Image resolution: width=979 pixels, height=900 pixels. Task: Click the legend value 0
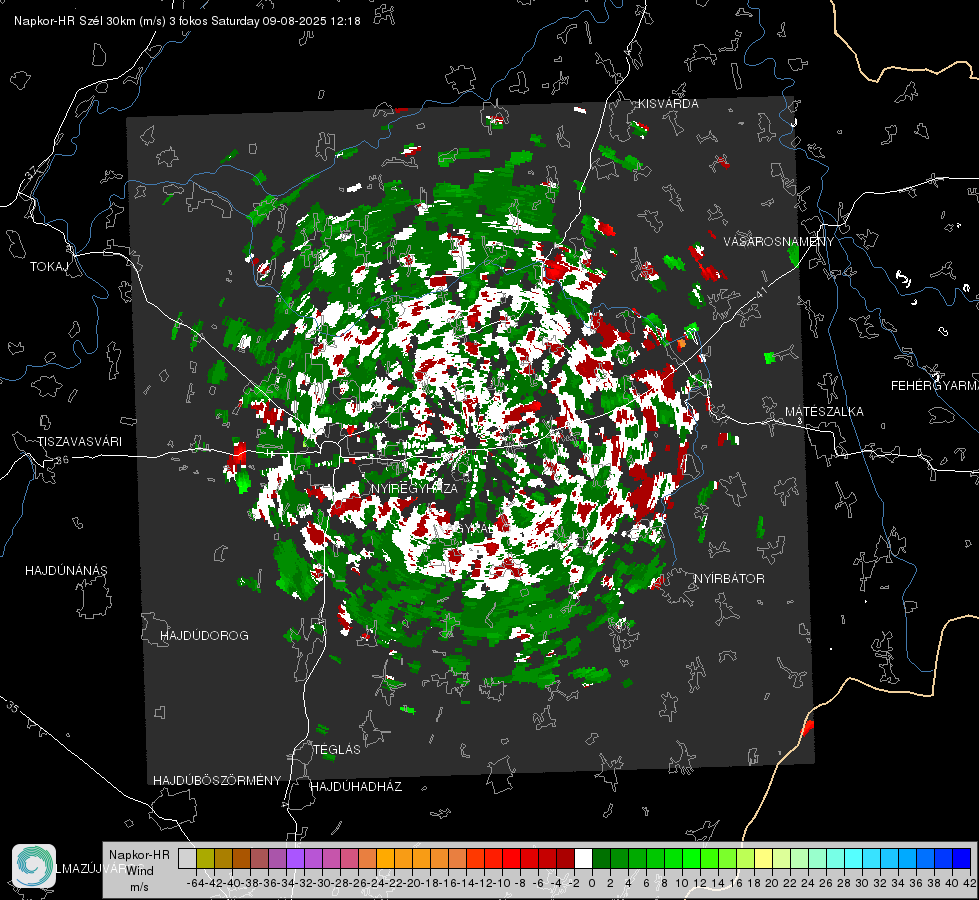coord(592,883)
